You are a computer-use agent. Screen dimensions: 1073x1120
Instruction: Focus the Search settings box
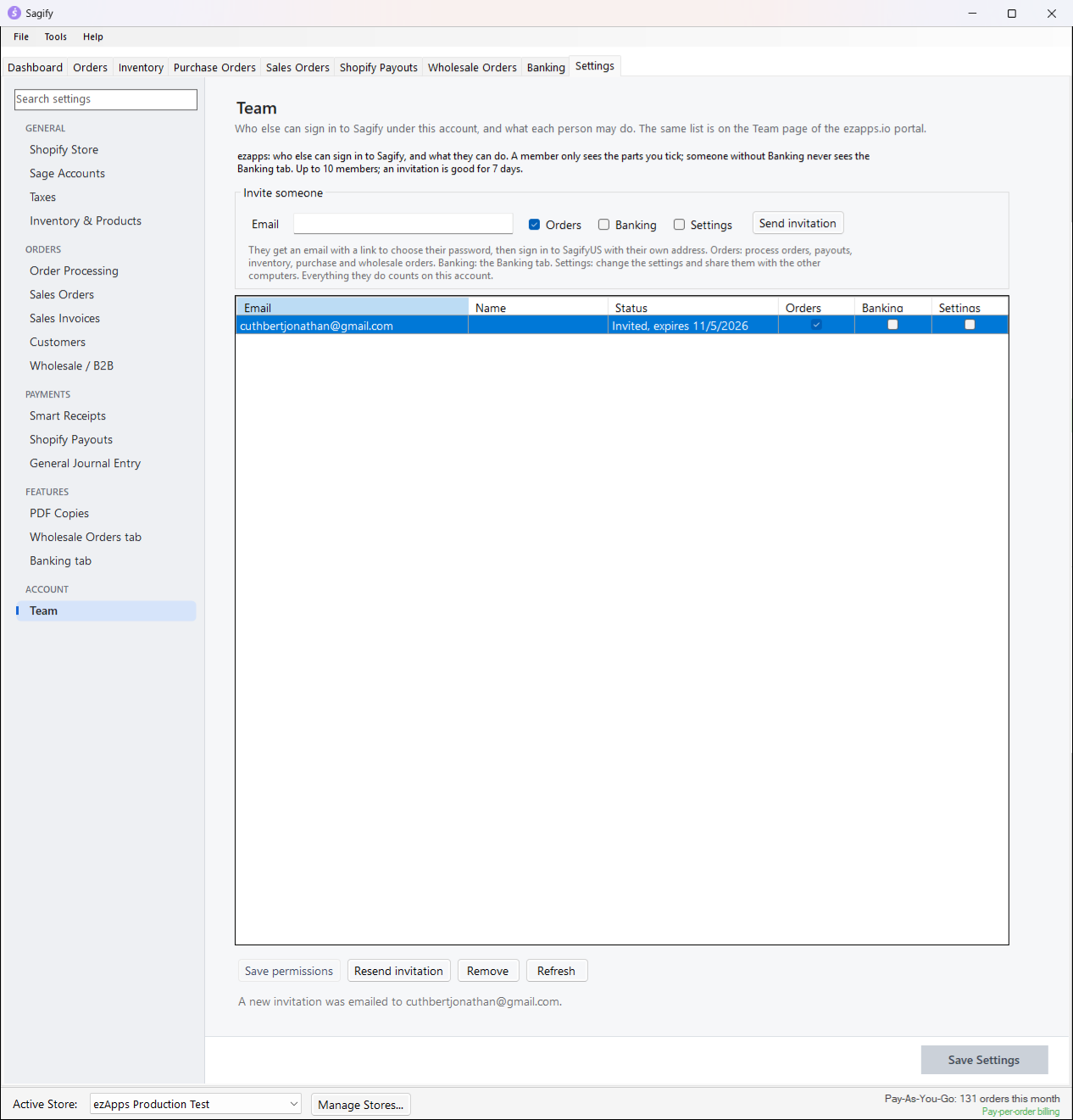point(106,99)
